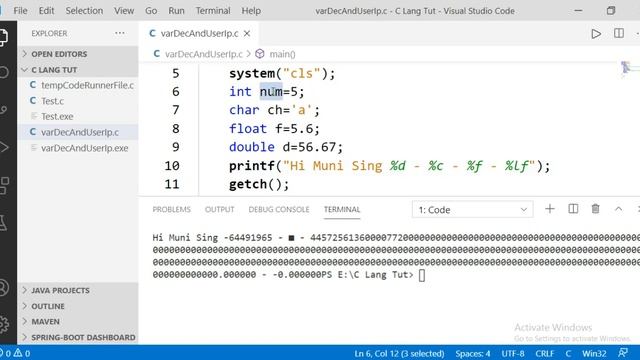Select varDecAndUserIp.exe in explorer
This screenshot has width=640, height=360.
point(78,148)
